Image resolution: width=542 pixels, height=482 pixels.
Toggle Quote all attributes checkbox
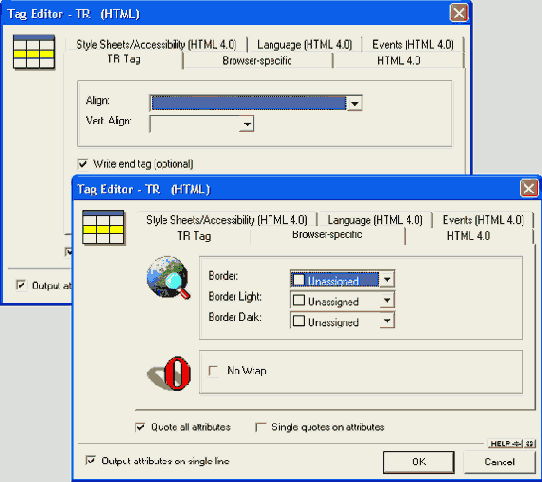[x=140, y=427]
